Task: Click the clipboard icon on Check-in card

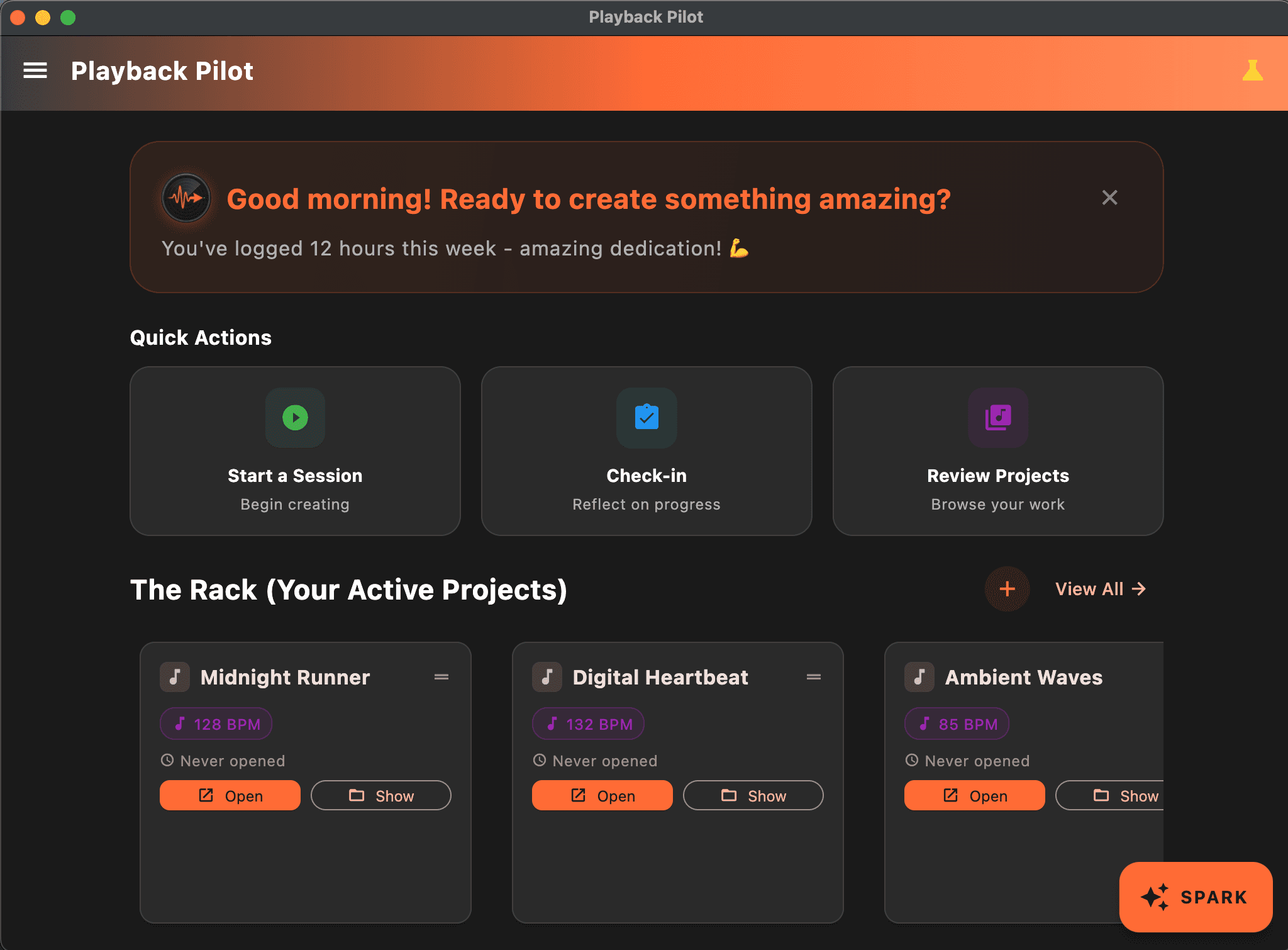Action: point(647,418)
